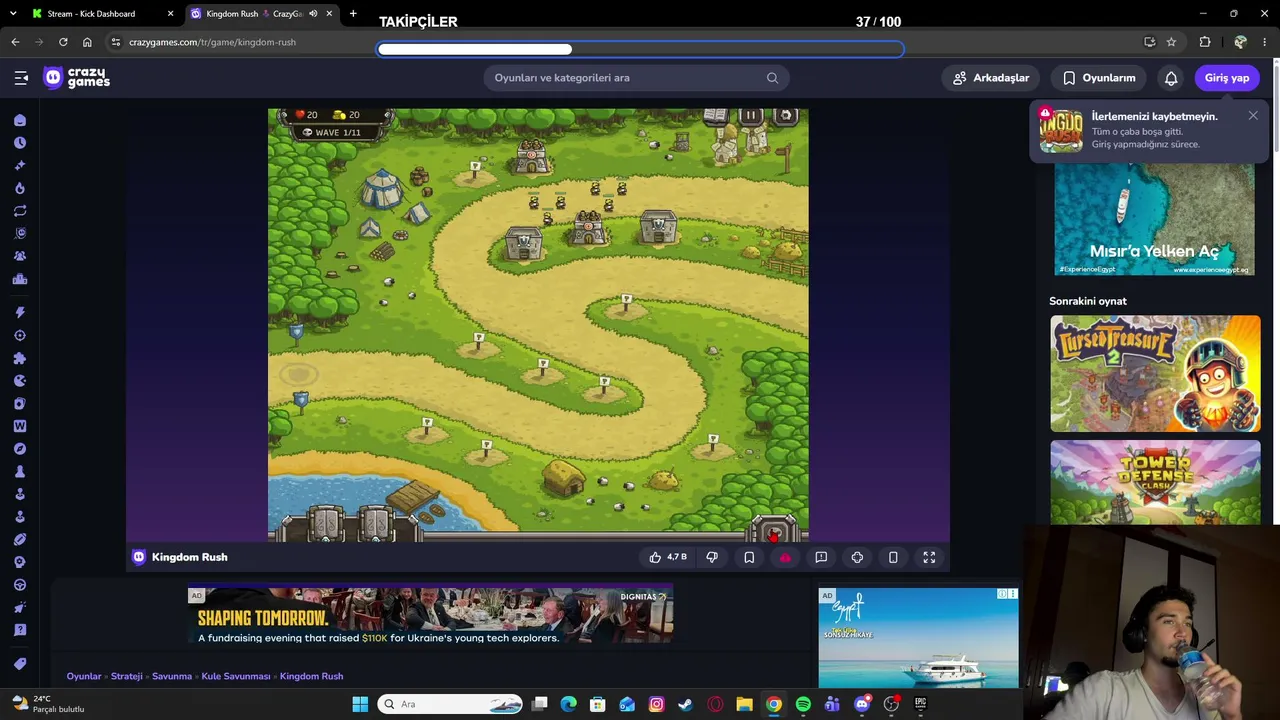Open File Explorer from the taskbar
The width and height of the screenshot is (1280, 720).
[744, 704]
